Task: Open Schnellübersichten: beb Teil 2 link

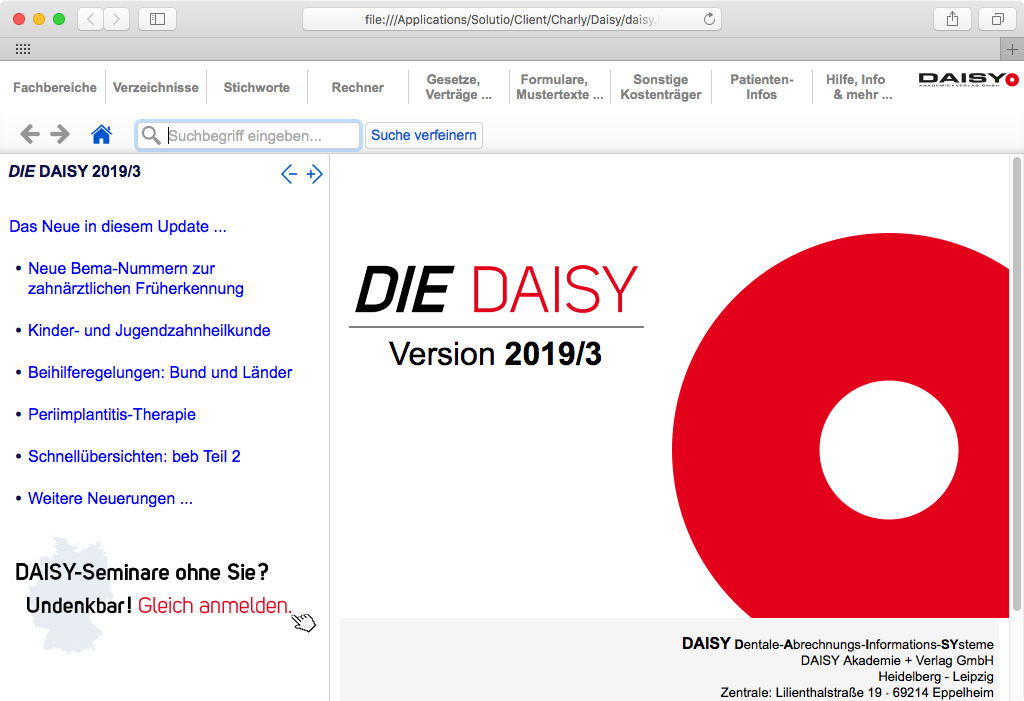Action: [134, 456]
